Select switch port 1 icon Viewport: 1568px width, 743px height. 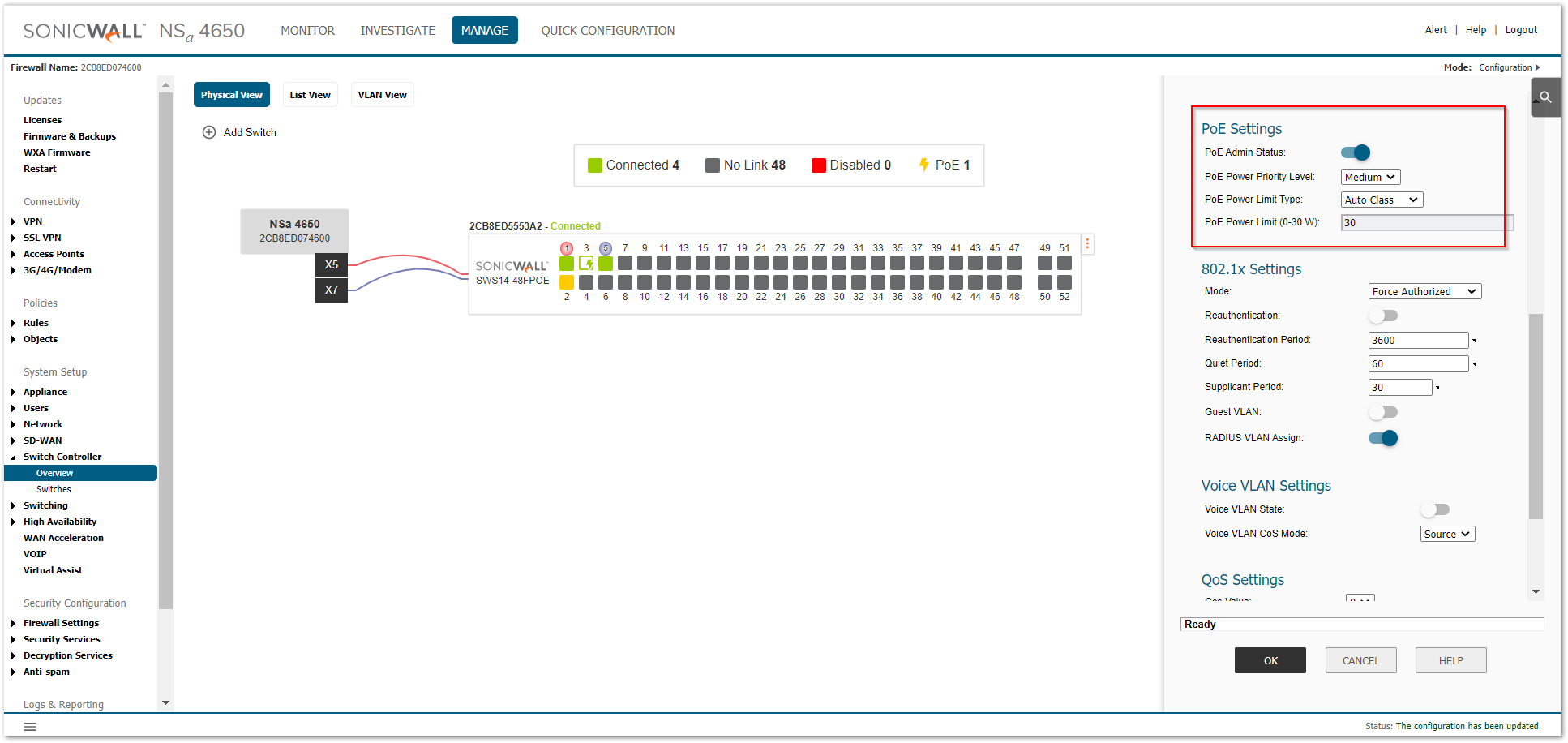click(x=567, y=263)
